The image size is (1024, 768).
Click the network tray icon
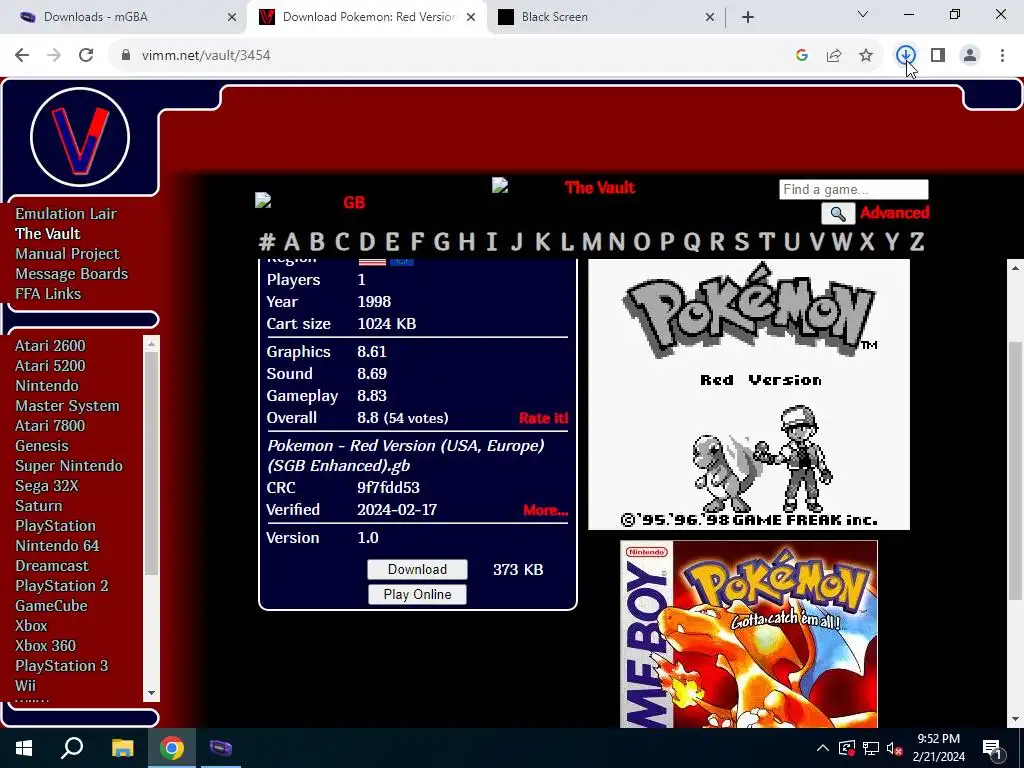871,748
